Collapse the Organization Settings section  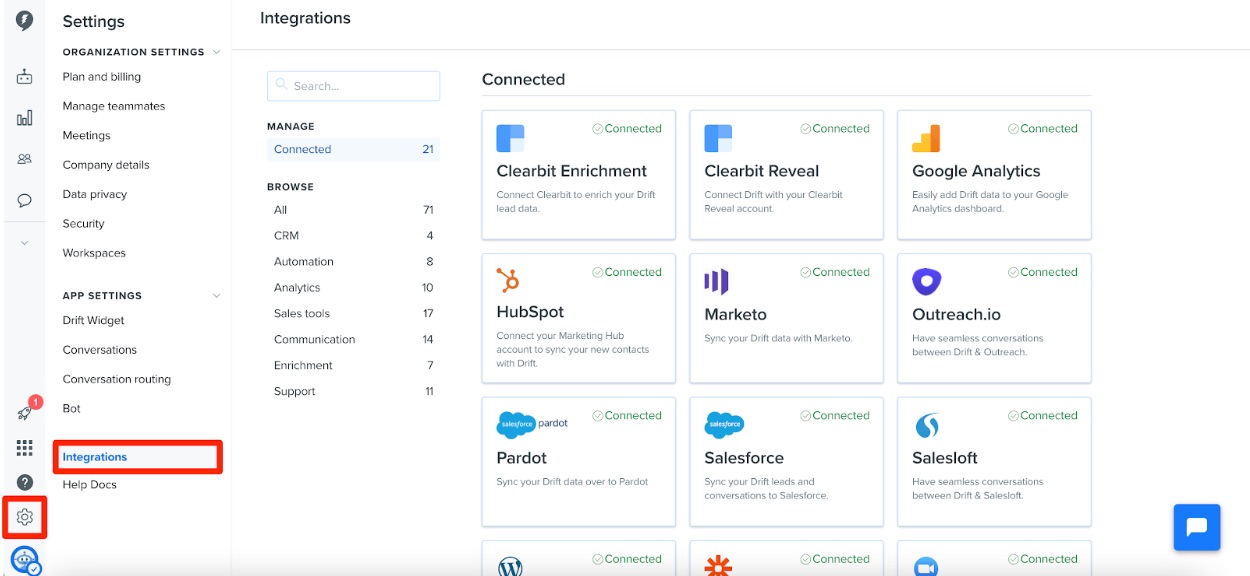(217, 52)
